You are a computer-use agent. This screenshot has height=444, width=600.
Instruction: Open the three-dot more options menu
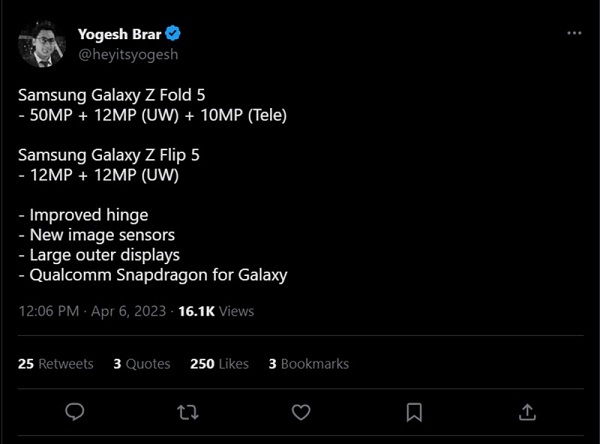(574, 35)
